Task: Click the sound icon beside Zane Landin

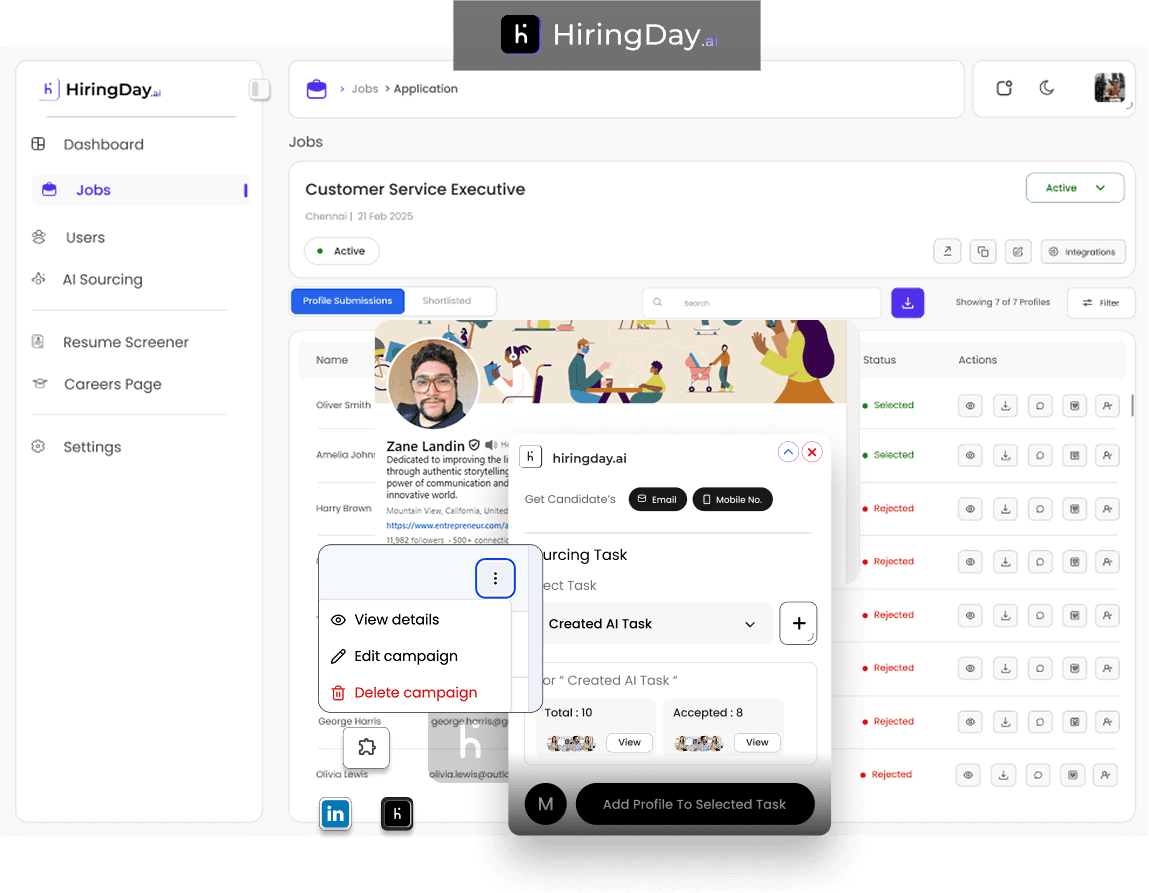Action: click(490, 445)
